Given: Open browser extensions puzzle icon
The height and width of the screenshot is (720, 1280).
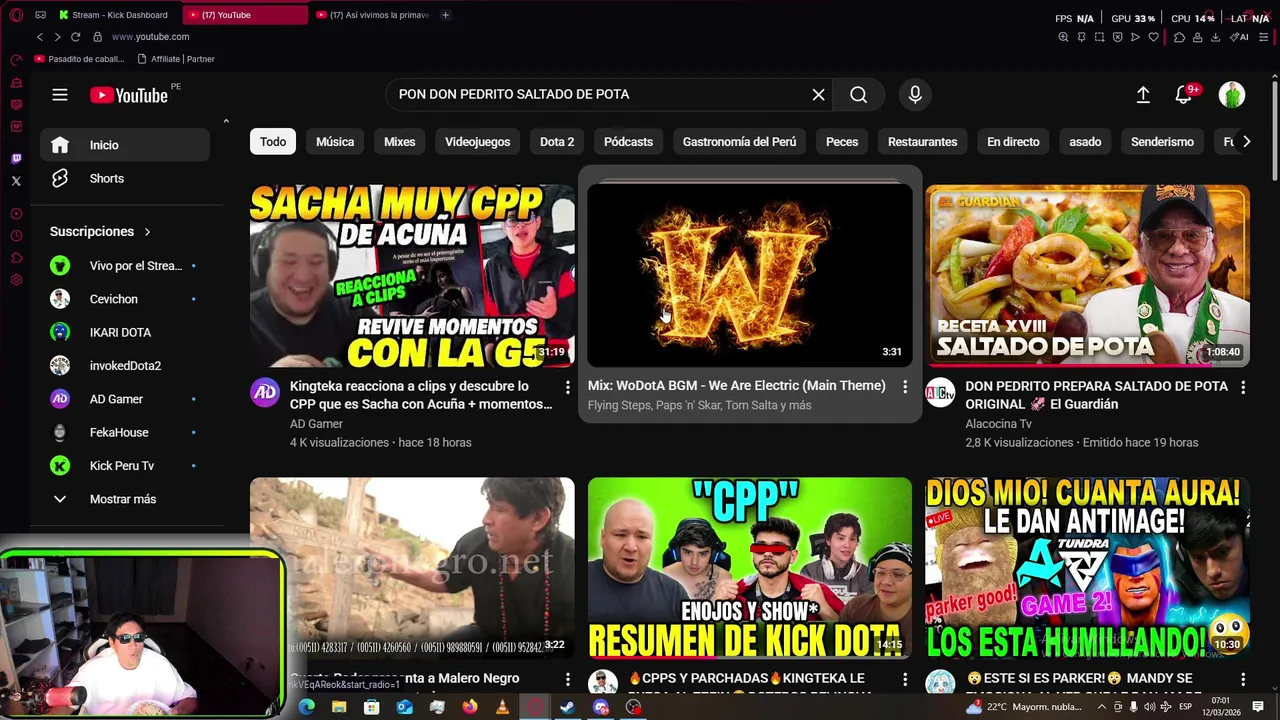Looking at the screenshot, I should point(1179,37).
